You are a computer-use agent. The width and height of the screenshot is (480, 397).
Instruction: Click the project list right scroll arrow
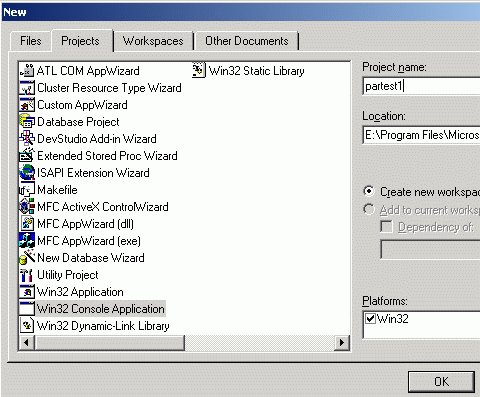pos(342,342)
